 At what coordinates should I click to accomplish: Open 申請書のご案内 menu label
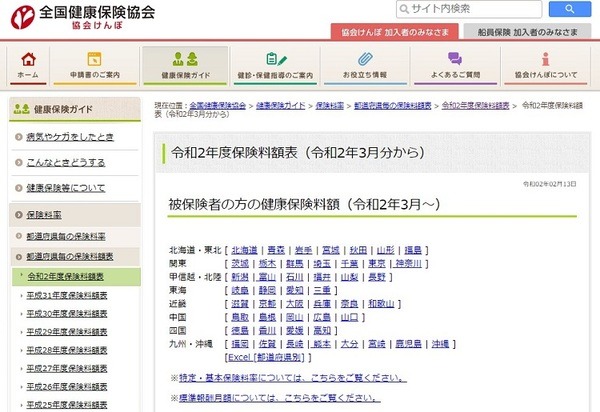point(95,75)
